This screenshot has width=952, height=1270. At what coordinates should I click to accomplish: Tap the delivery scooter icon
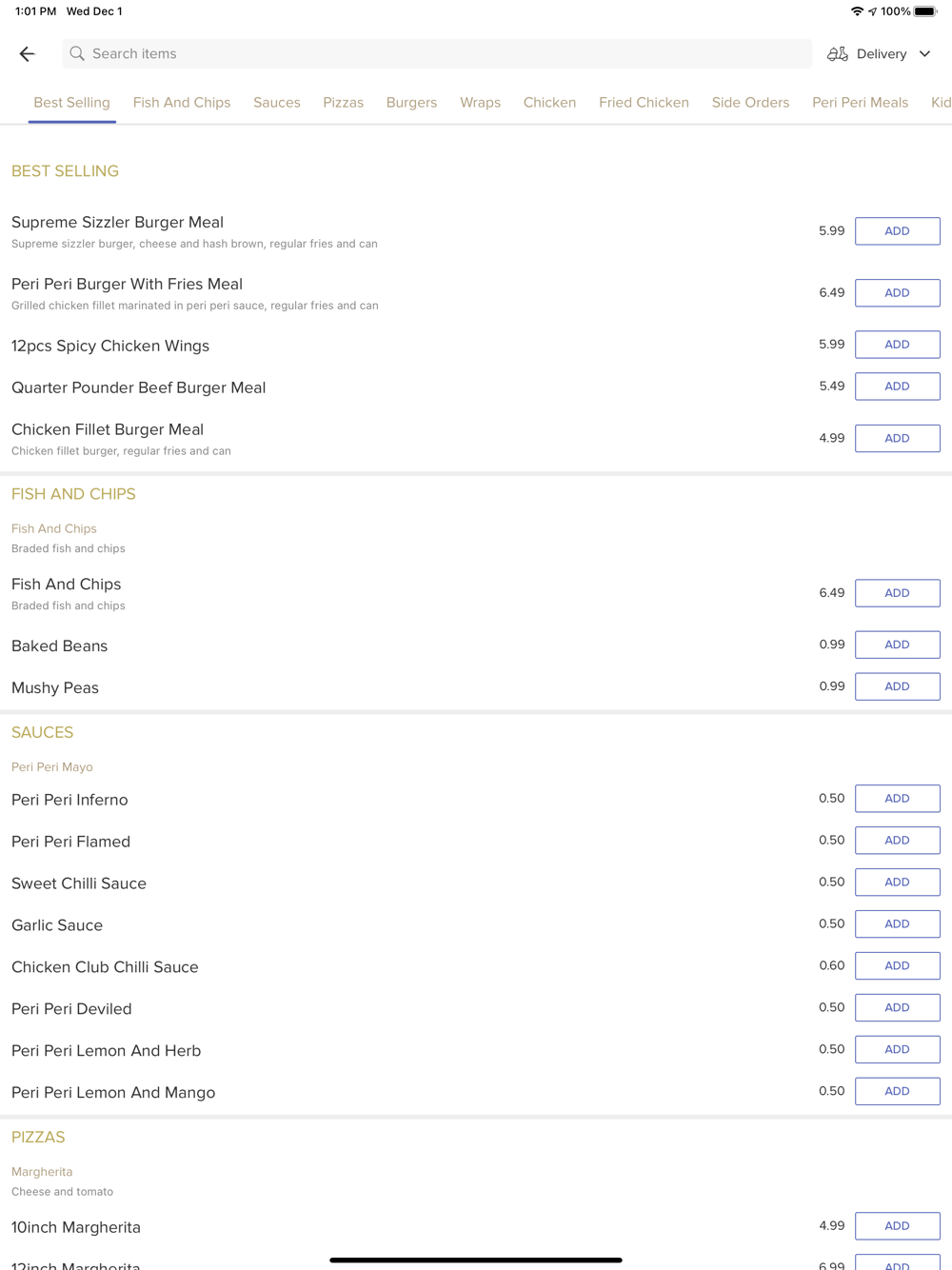coord(837,54)
